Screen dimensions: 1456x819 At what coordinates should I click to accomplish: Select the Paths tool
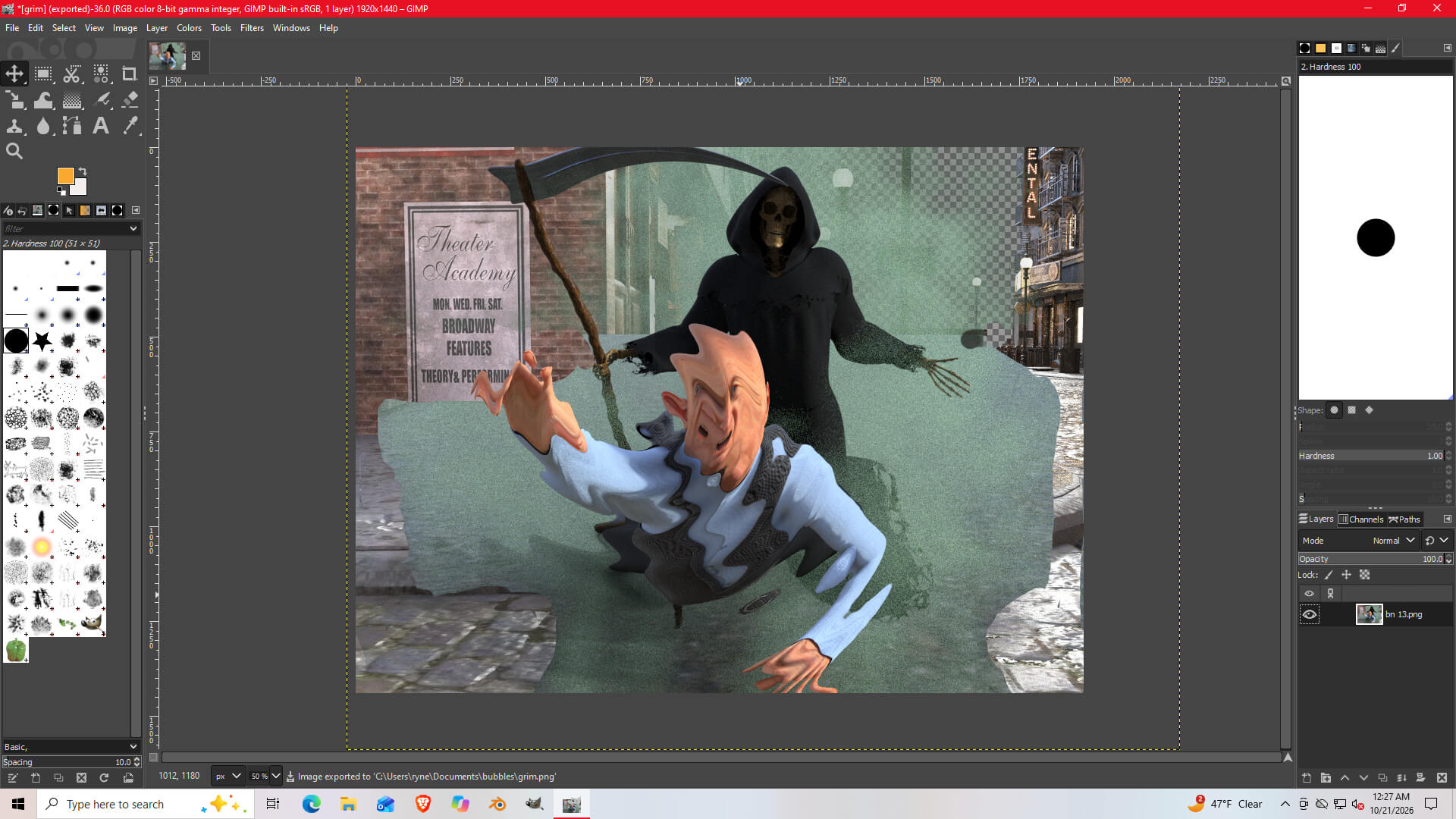[x=72, y=126]
